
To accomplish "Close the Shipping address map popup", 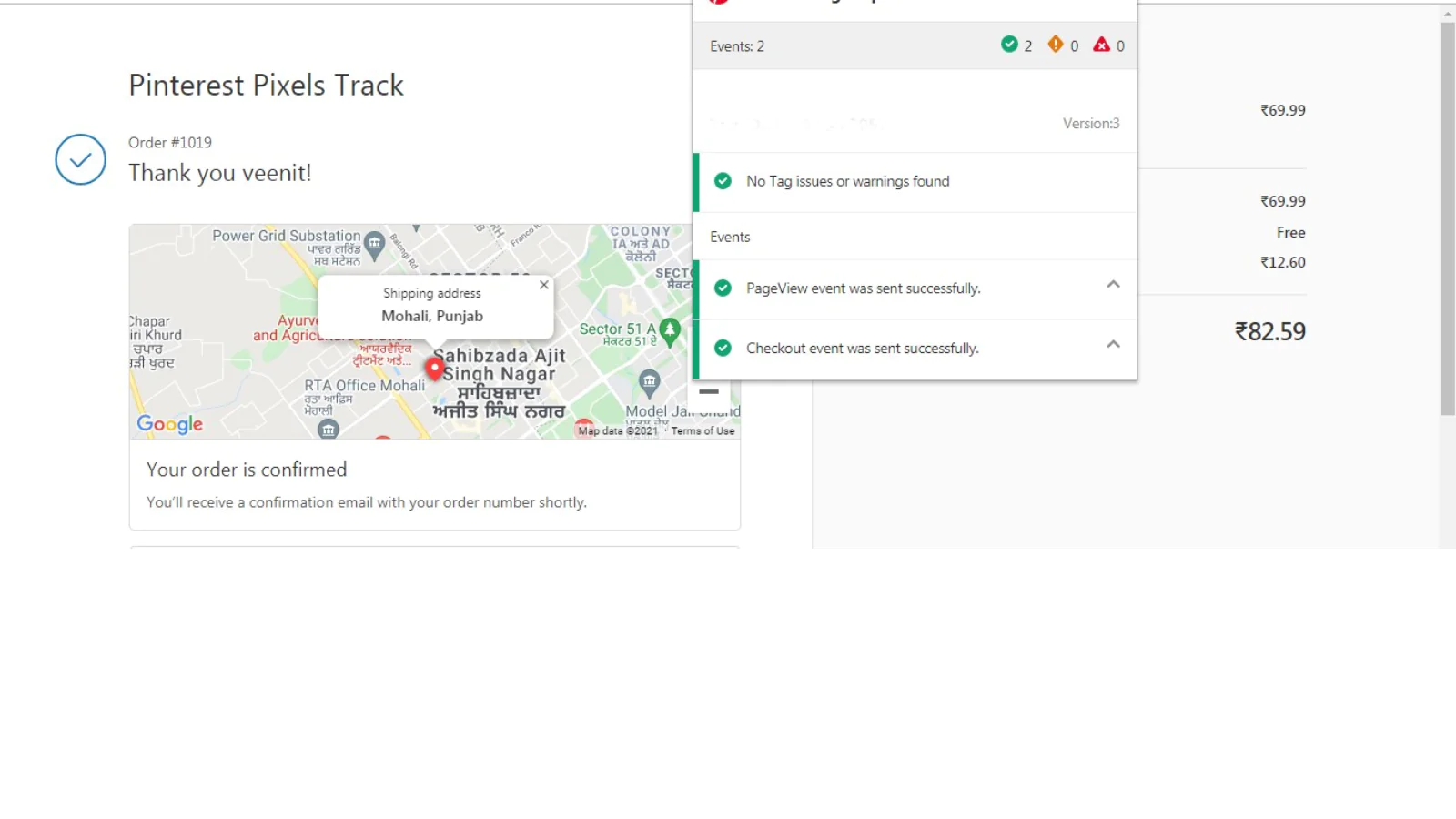I will pos(543,285).
